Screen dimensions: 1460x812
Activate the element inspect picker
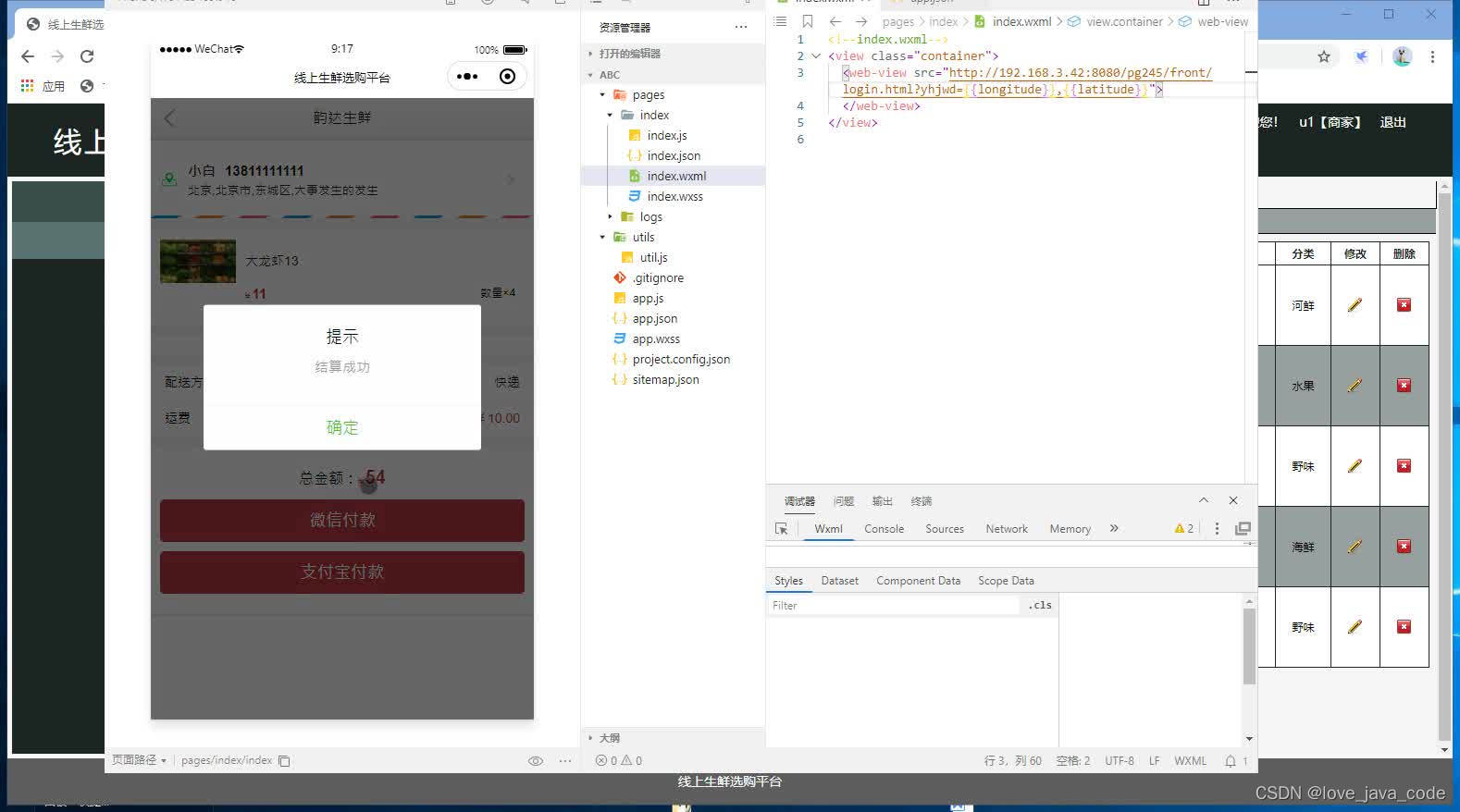(x=782, y=529)
